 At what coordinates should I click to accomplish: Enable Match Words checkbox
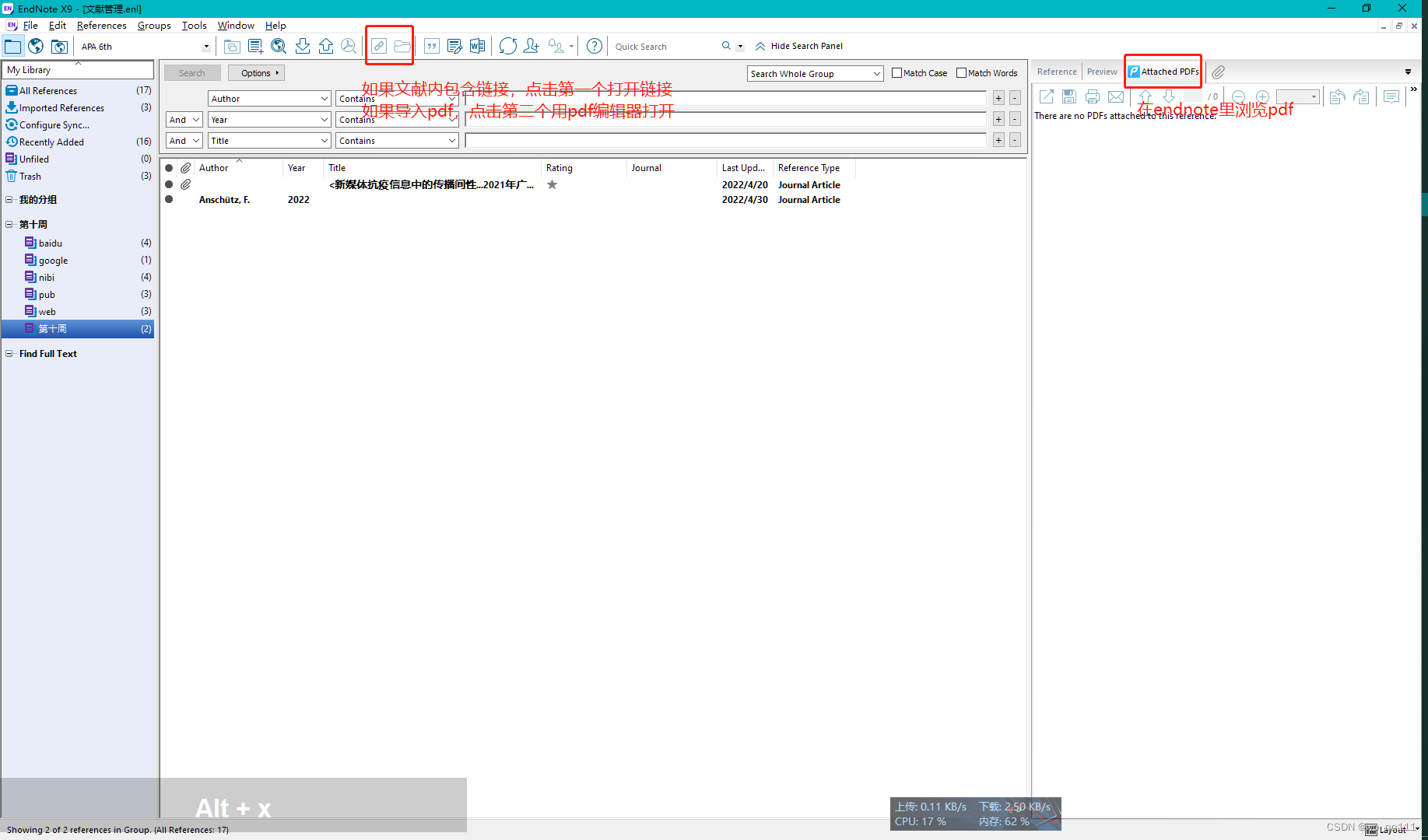(x=961, y=73)
